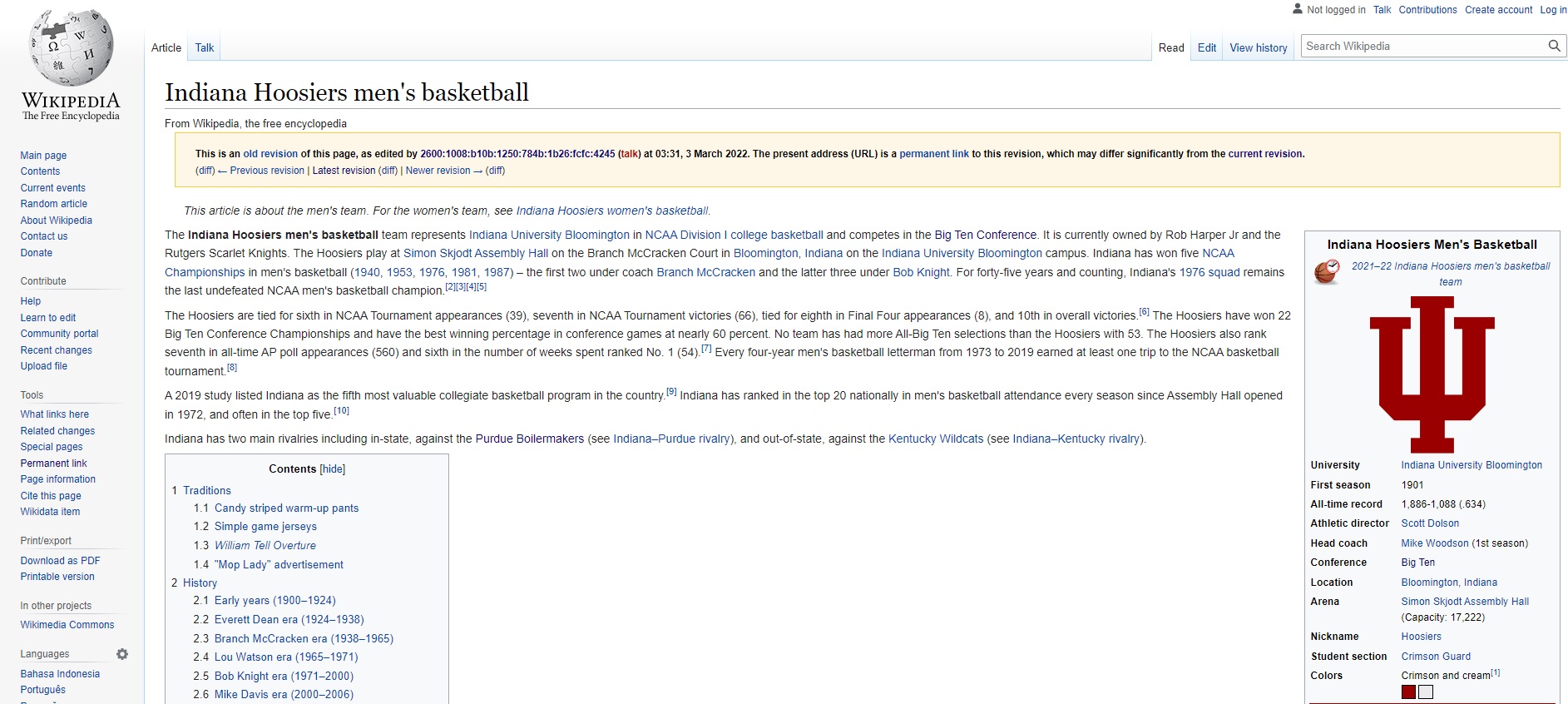Click the Create account link
1568x704 pixels.
(1498, 10)
